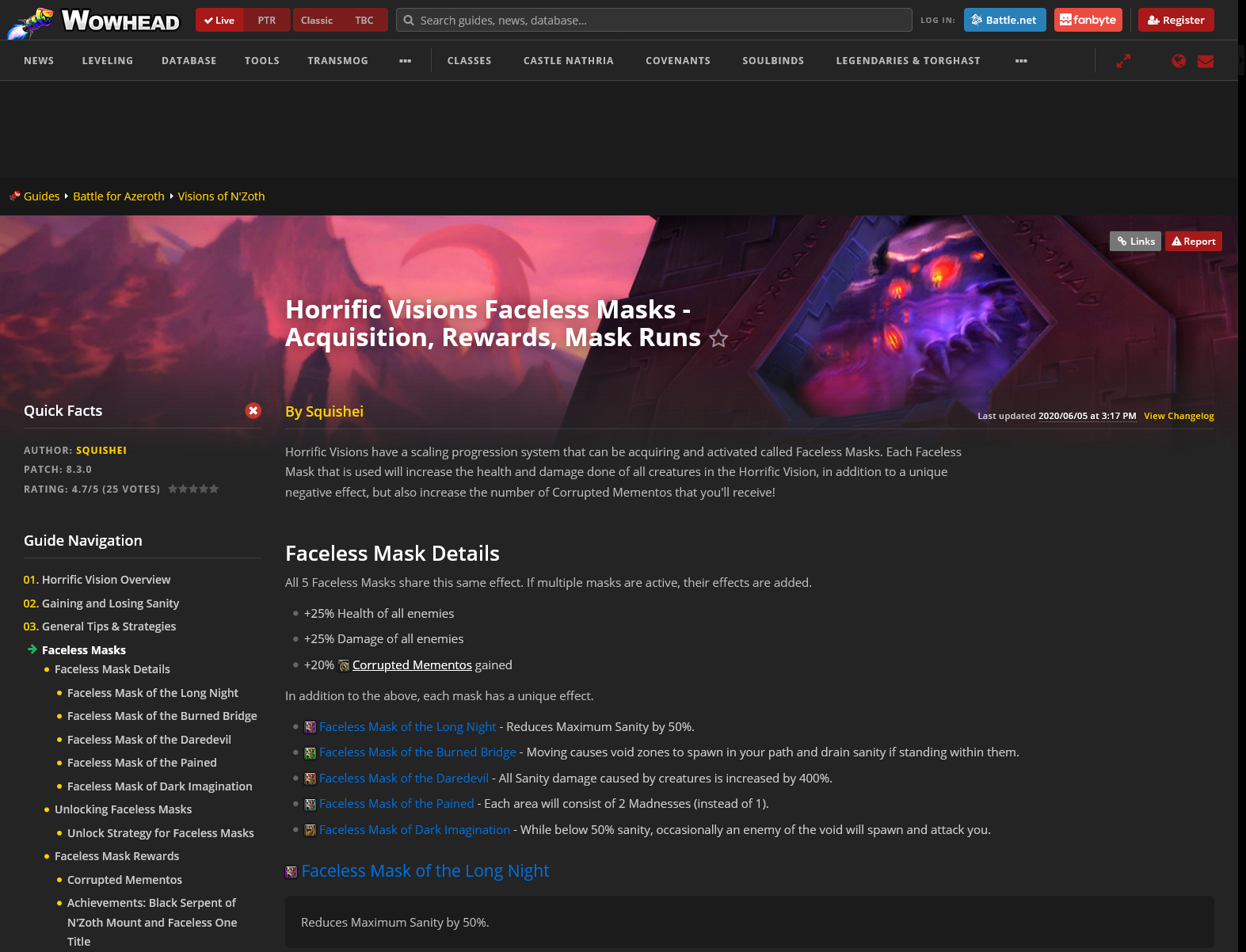Click the guides breadcrumb icon
1246x952 pixels.
click(x=14, y=196)
